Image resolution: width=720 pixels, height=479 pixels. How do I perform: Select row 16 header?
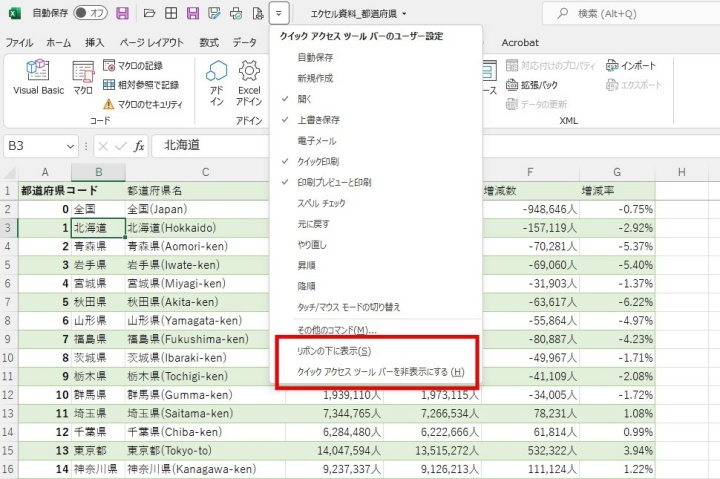point(8,469)
